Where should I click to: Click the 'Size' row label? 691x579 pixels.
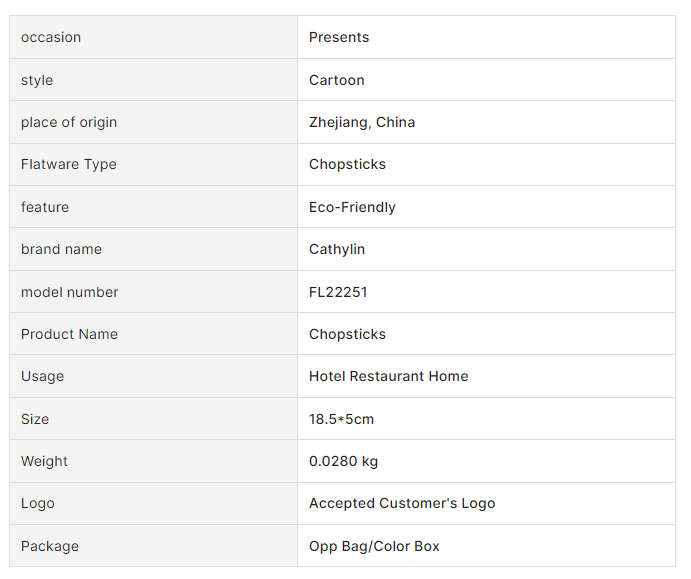tap(35, 419)
